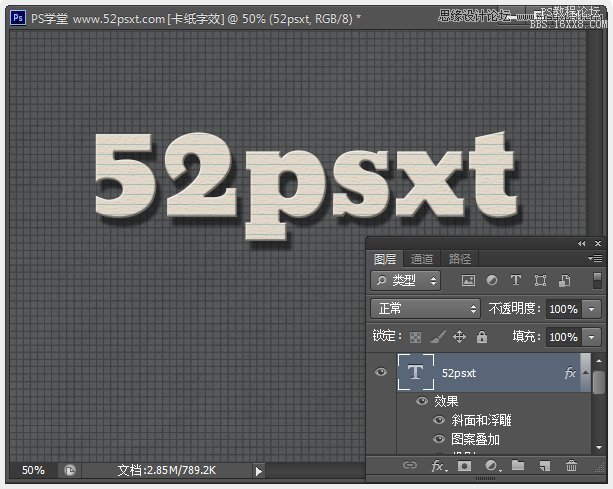This screenshot has width=613, height=489.
Task: Click the Photoshop Ps logo icon
Action: click(x=18, y=18)
